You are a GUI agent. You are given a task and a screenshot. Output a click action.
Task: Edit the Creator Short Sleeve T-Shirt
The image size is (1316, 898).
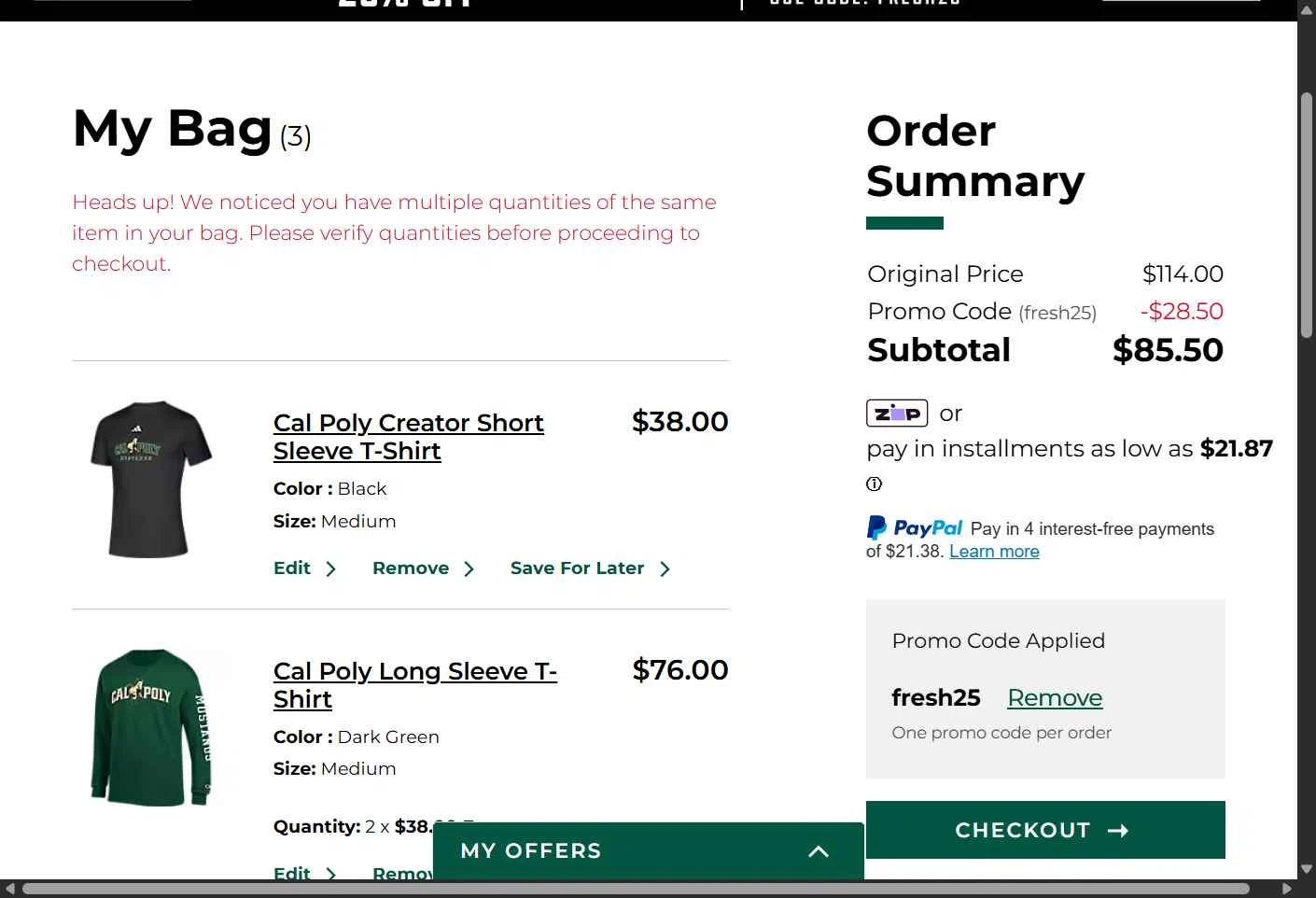304,568
